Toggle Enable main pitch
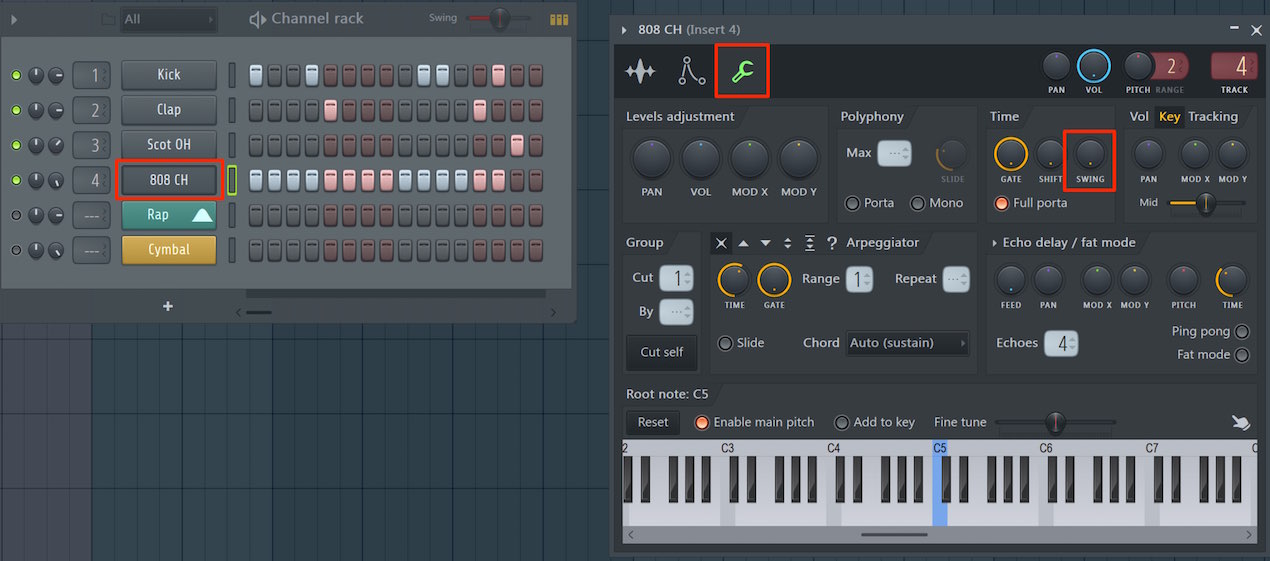Screen dimensions: 1270x561 point(702,422)
